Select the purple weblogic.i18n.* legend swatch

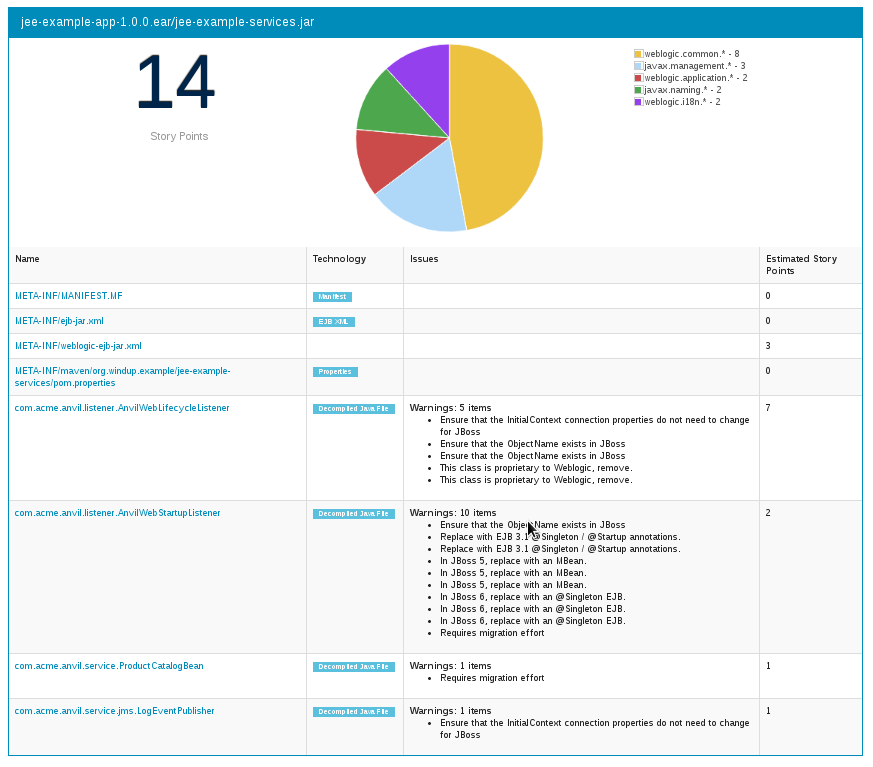(x=638, y=102)
